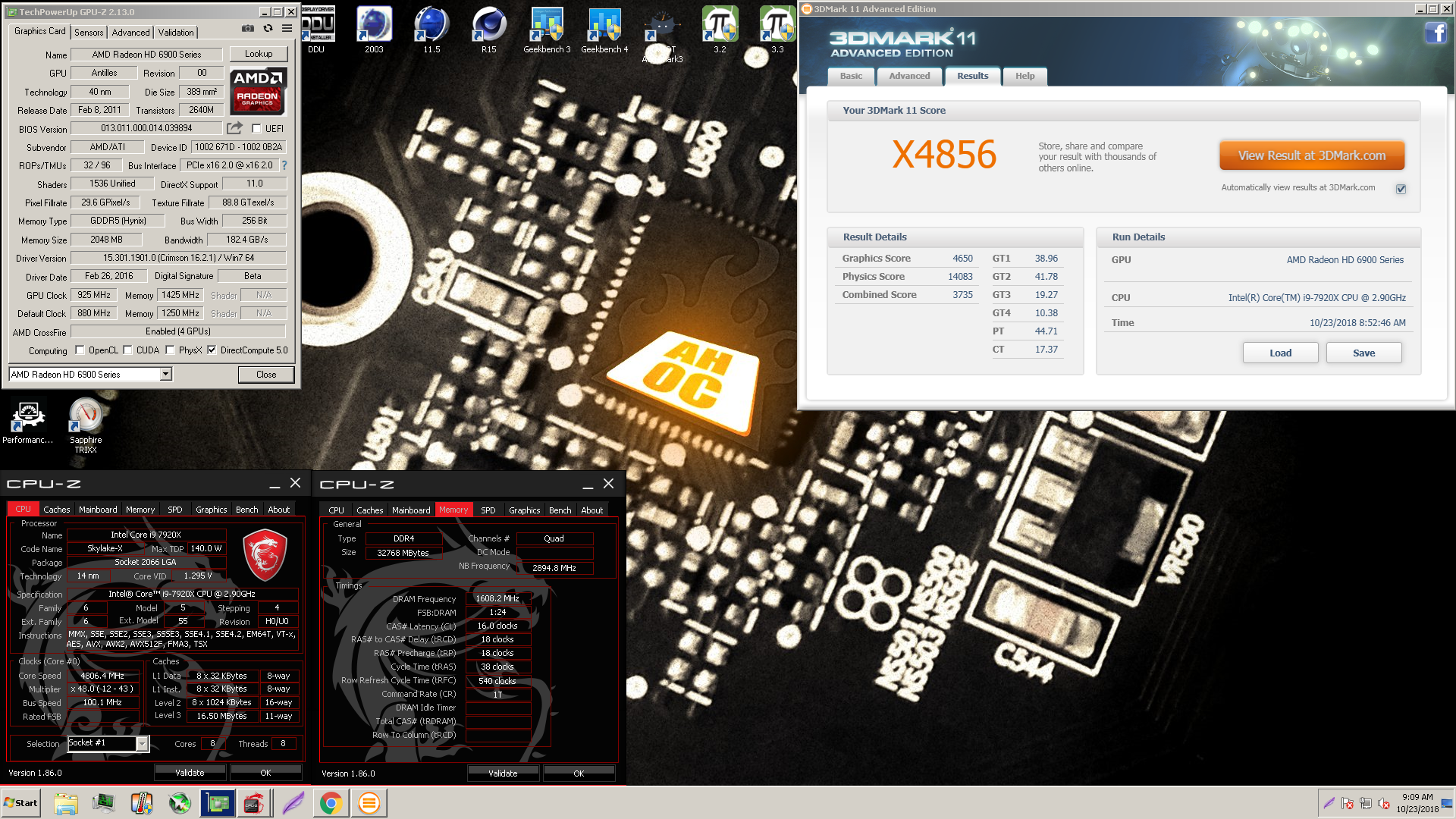
Task: Click the X4856 score text
Action: click(x=944, y=155)
